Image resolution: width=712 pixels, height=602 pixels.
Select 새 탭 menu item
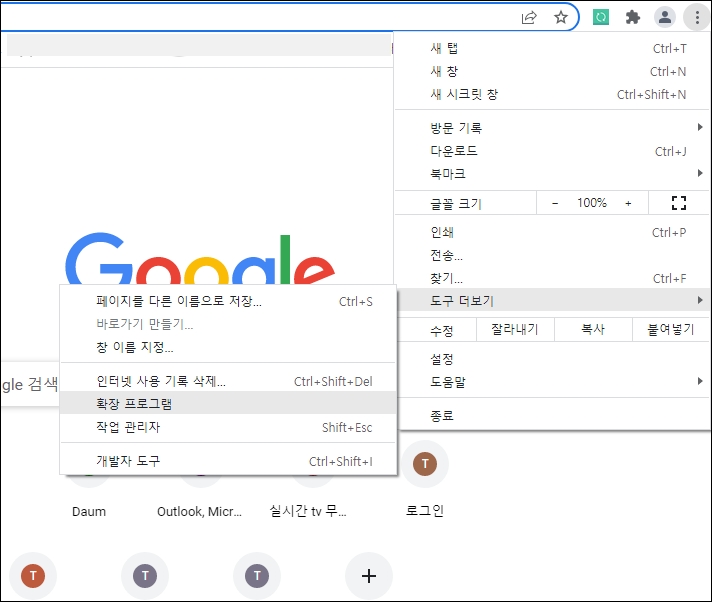[x=552, y=49]
